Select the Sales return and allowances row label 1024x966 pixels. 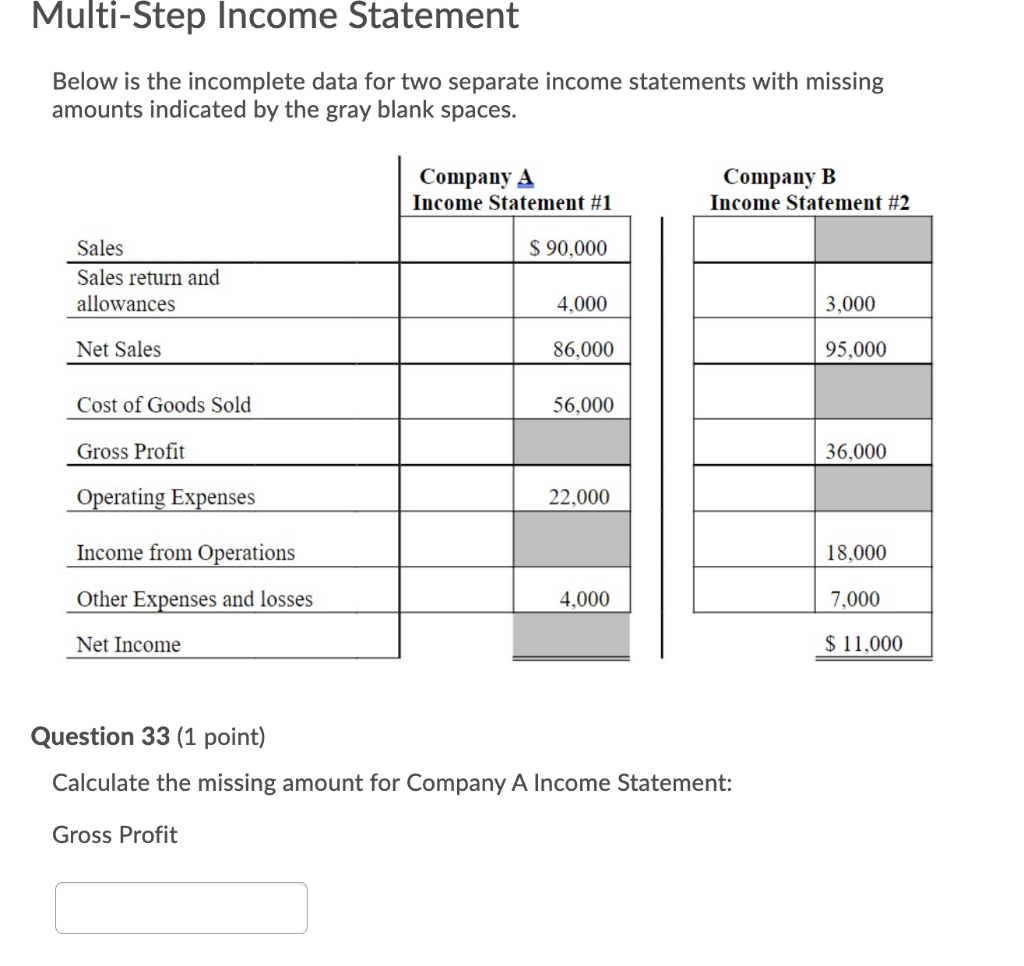pos(146,291)
